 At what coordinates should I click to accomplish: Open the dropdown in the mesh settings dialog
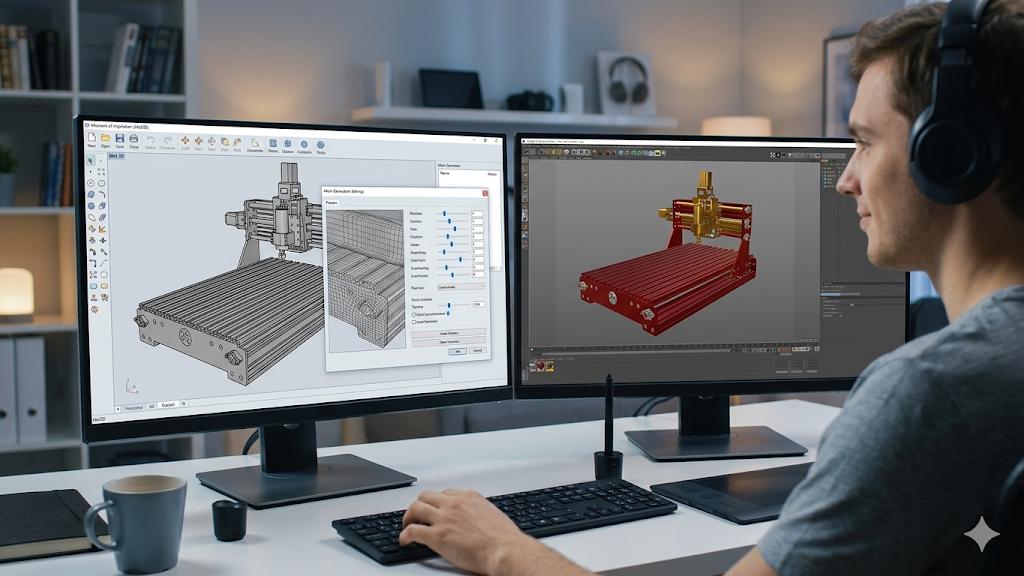tap(459, 286)
